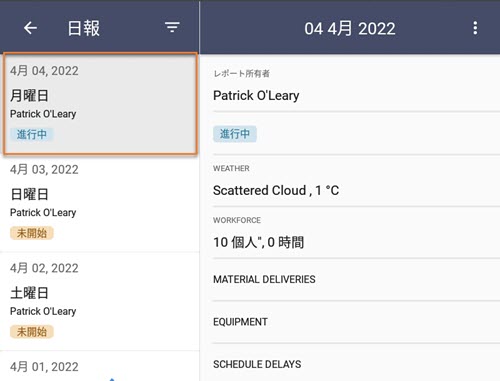Open the 4月 03, 2022 日曜日 report
Viewport: 500px width, 381px height.
[x=100, y=203]
